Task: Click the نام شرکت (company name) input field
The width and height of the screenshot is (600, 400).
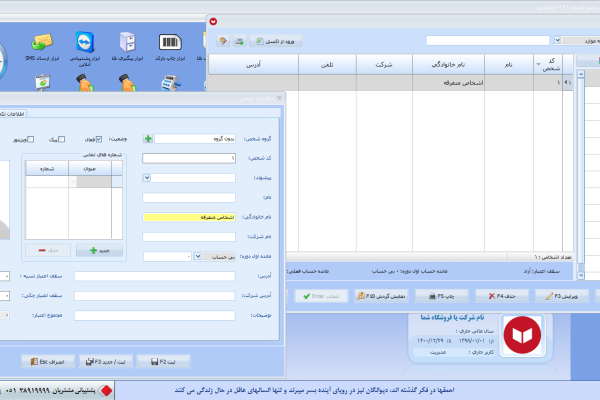Action: 189,237
